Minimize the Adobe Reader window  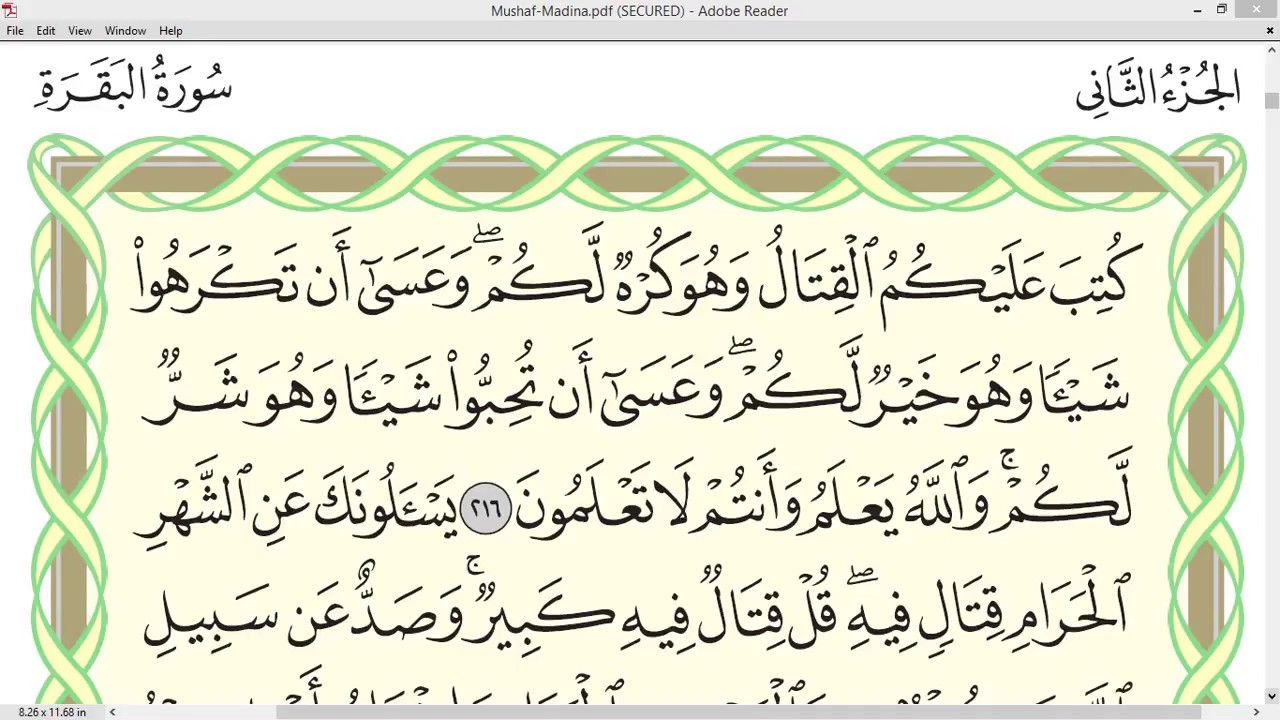click(x=1197, y=10)
